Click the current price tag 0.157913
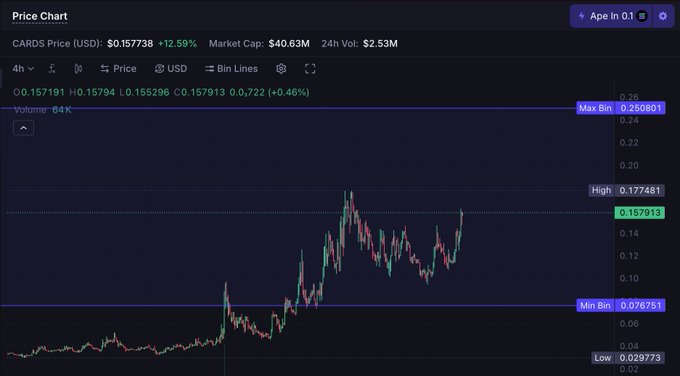 point(639,213)
